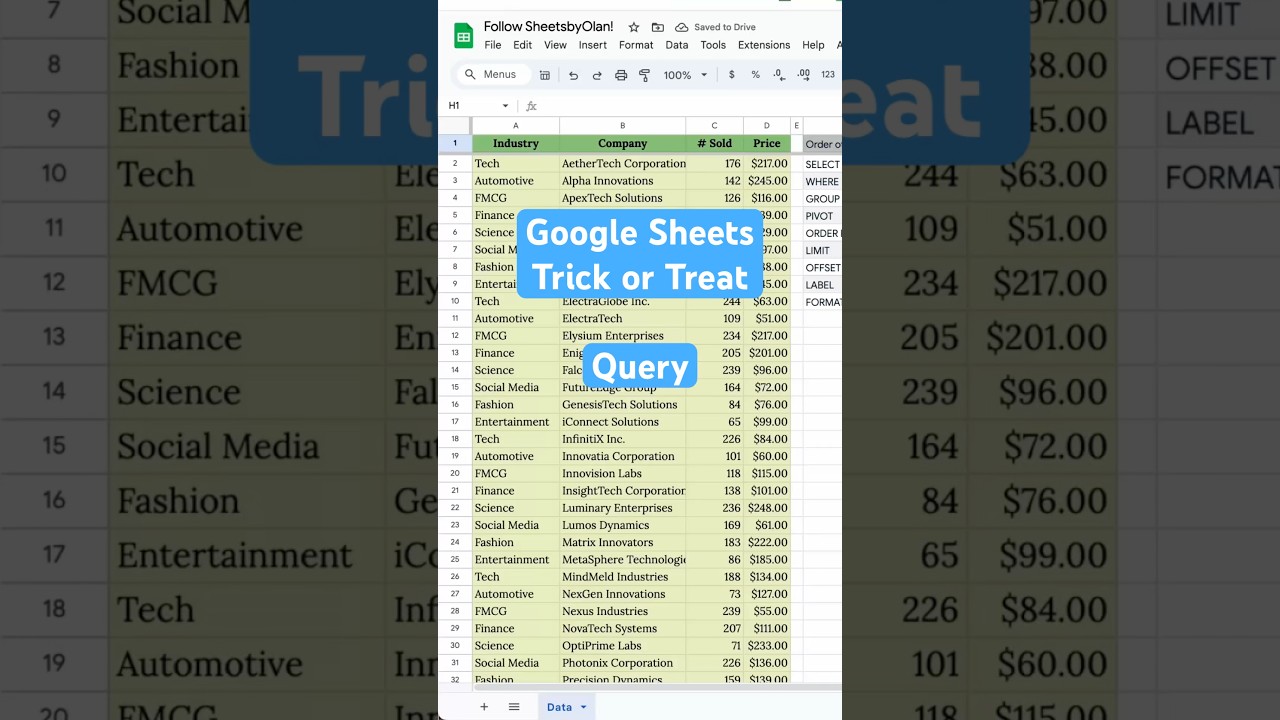This screenshot has height=720, width=1280.
Task: Open the Extensions menu
Action: [764, 45]
